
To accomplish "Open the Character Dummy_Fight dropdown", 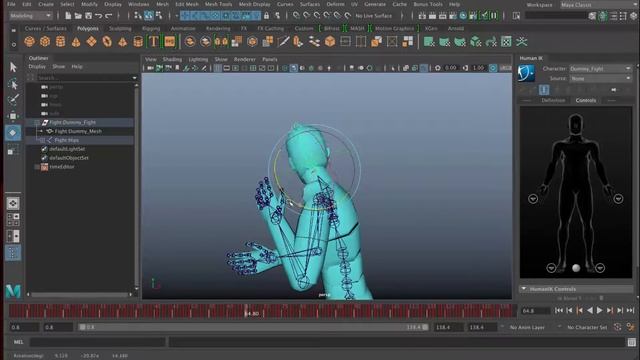I will pyautogui.click(x=600, y=69).
